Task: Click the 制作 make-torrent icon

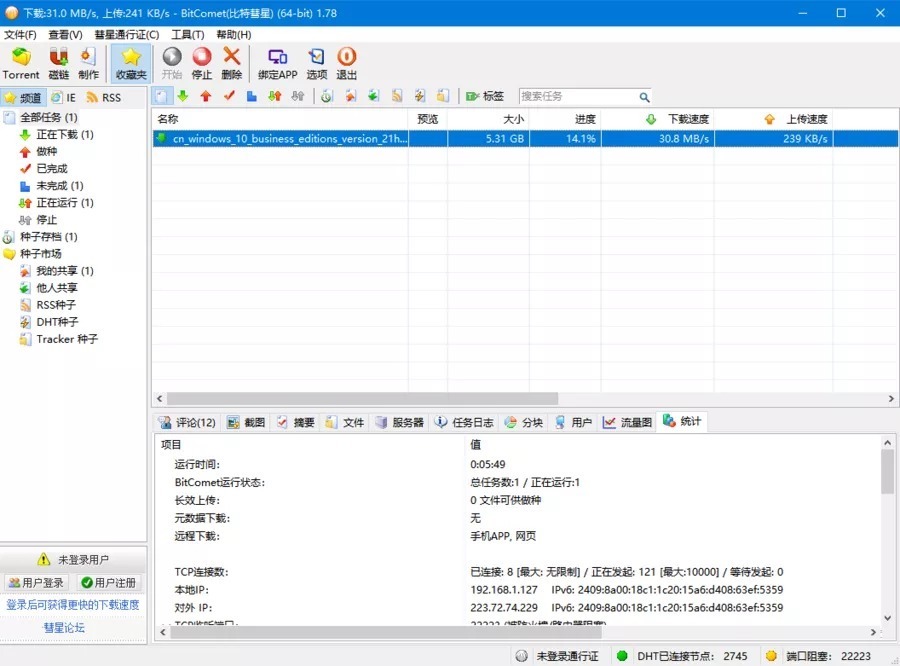Action: [x=88, y=63]
